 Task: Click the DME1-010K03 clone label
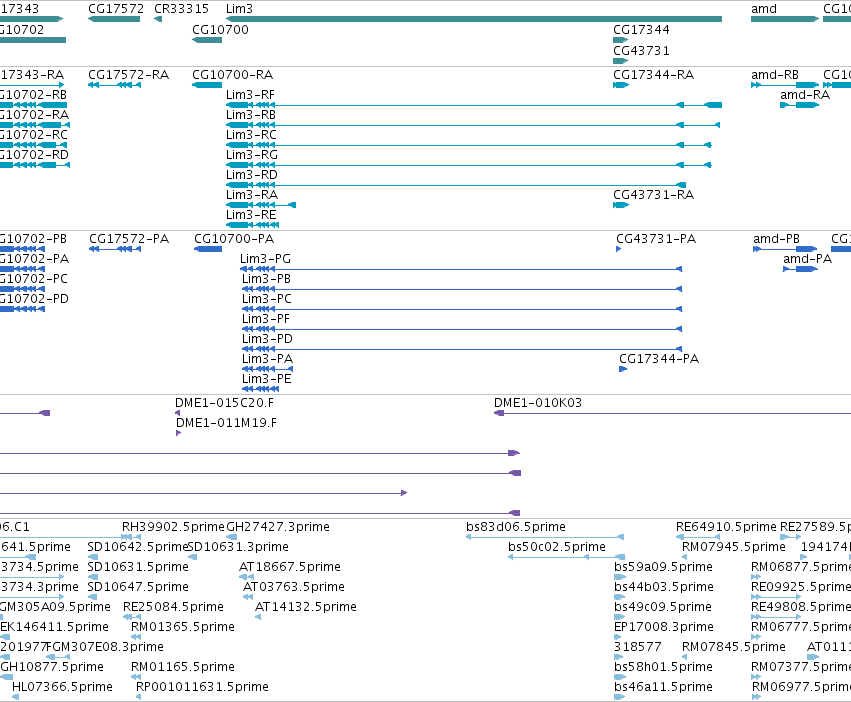click(x=537, y=402)
